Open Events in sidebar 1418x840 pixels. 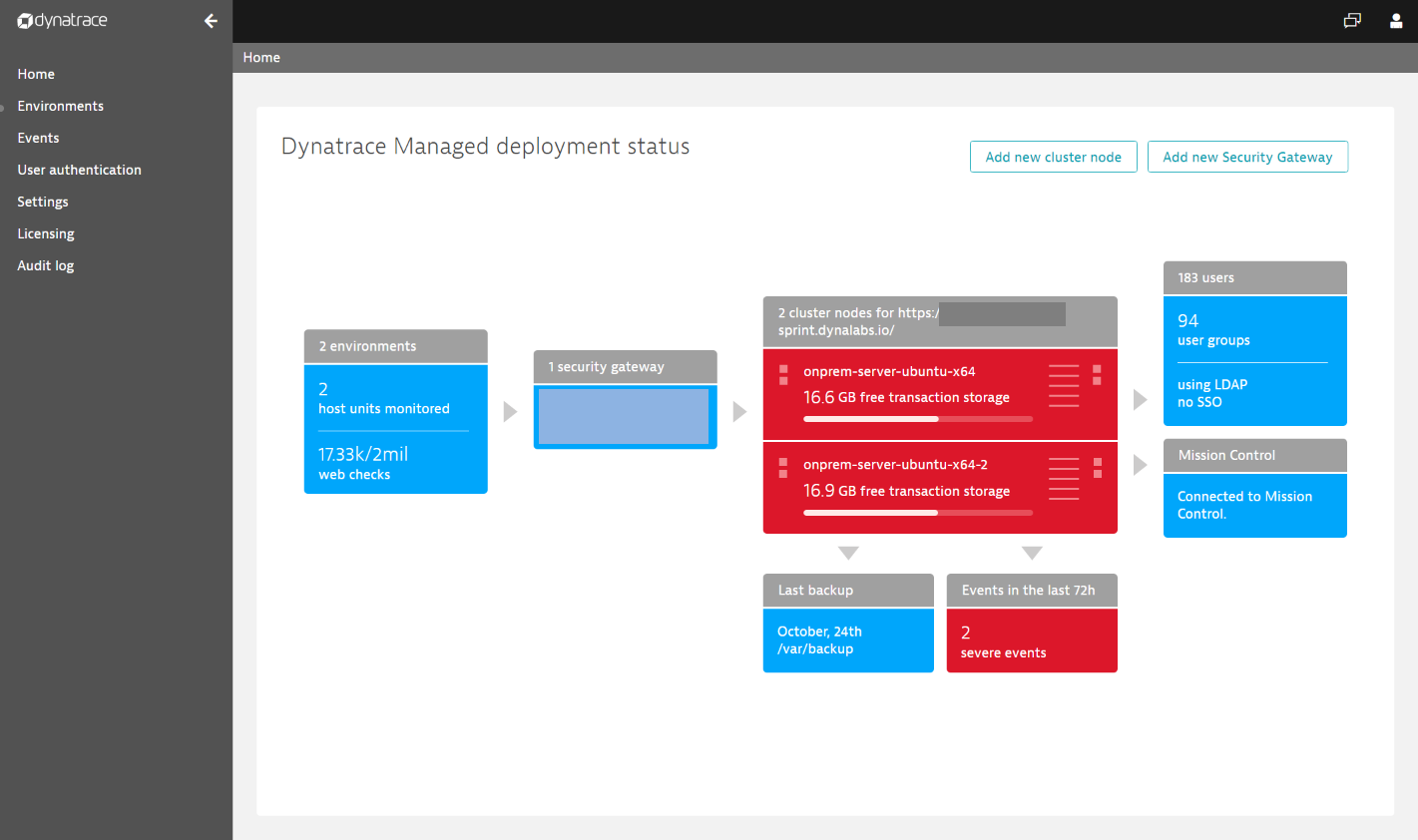tap(38, 138)
